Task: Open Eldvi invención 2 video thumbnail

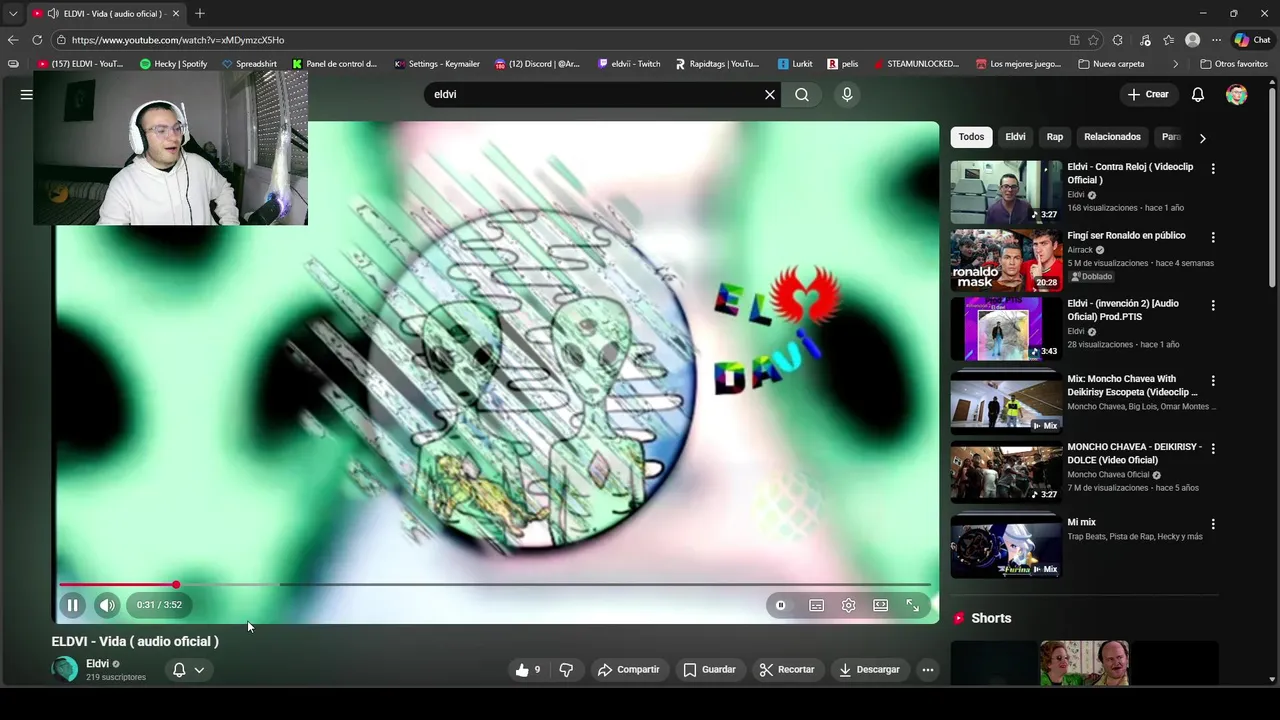Action: (x=1006, y=328)
